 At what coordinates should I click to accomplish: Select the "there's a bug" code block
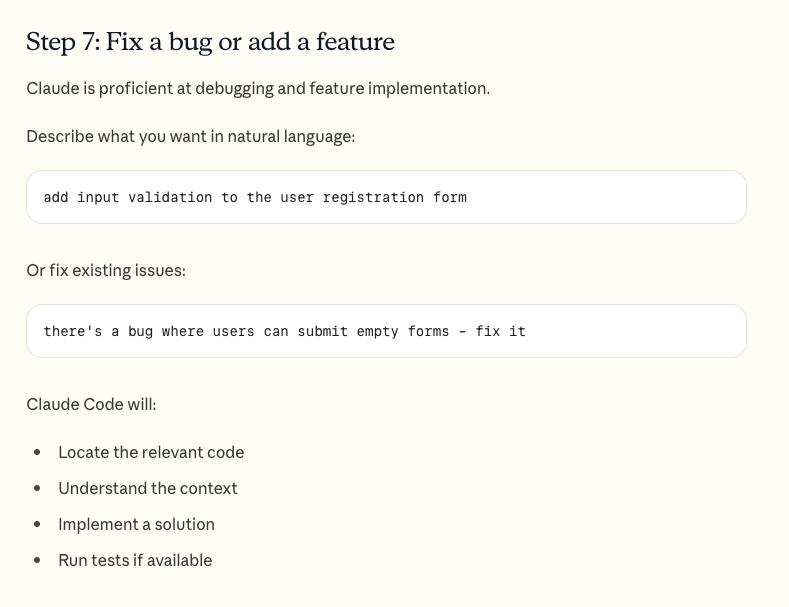pyautogui.click(x=386, y=331)
